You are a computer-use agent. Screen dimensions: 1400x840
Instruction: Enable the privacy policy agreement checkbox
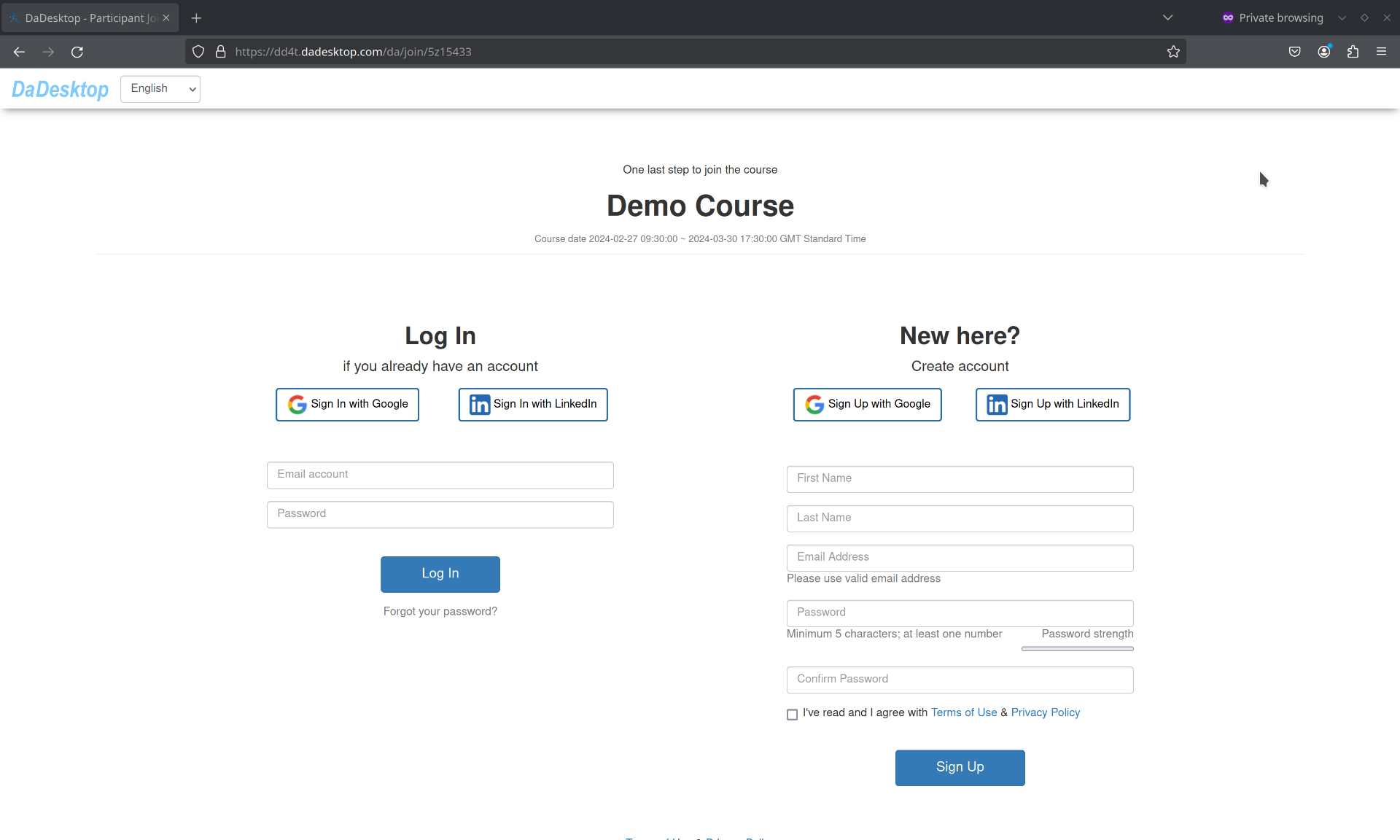point(793,714)
